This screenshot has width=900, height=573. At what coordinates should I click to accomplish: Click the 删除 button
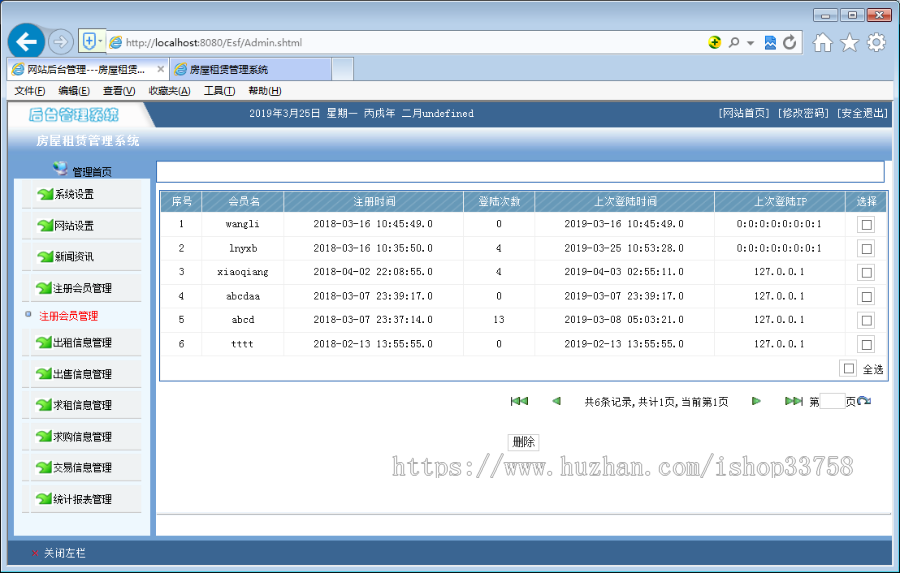click(523, 442)
